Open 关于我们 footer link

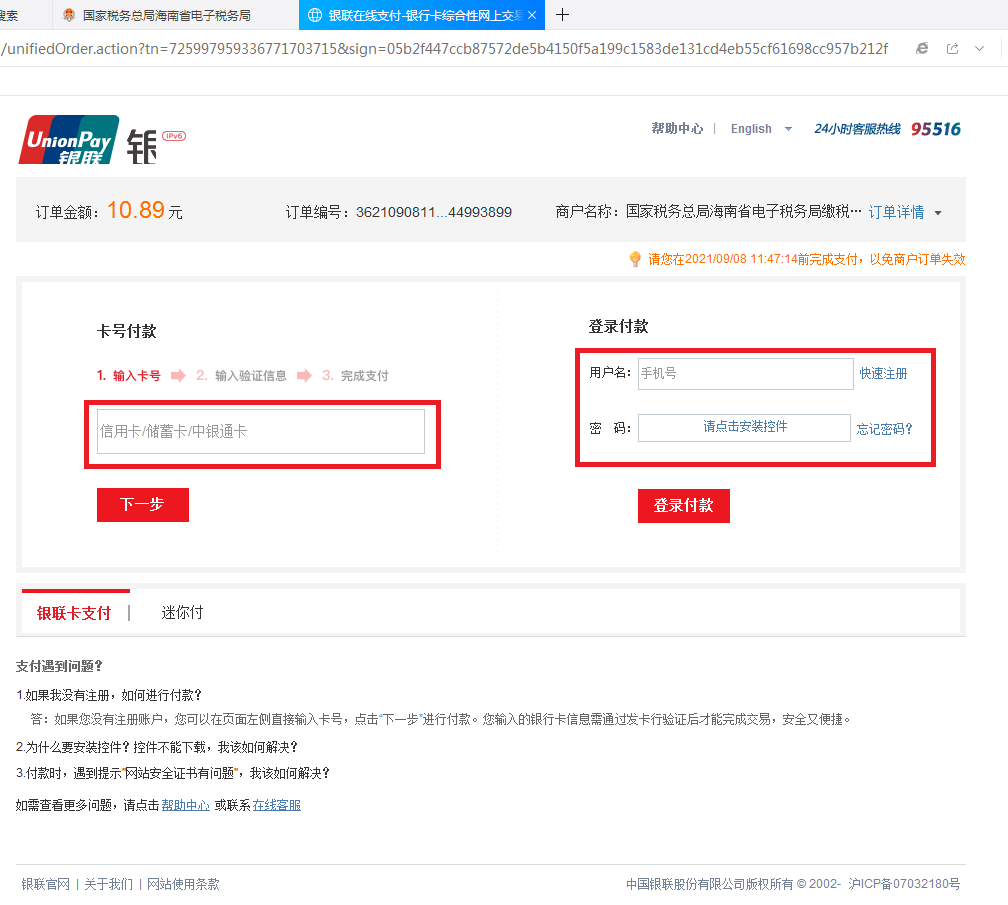(109, 884)
